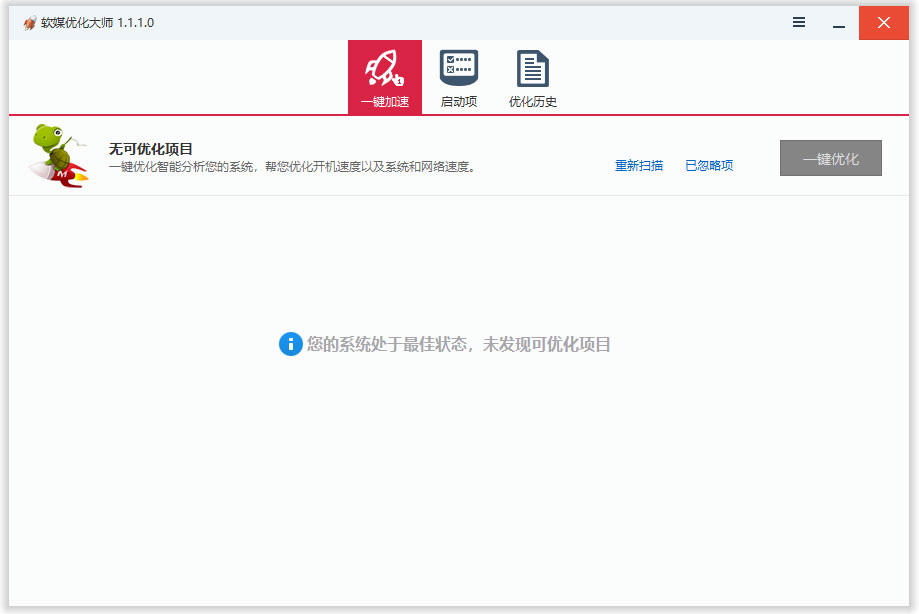Click the system status message text

[460, 343]
